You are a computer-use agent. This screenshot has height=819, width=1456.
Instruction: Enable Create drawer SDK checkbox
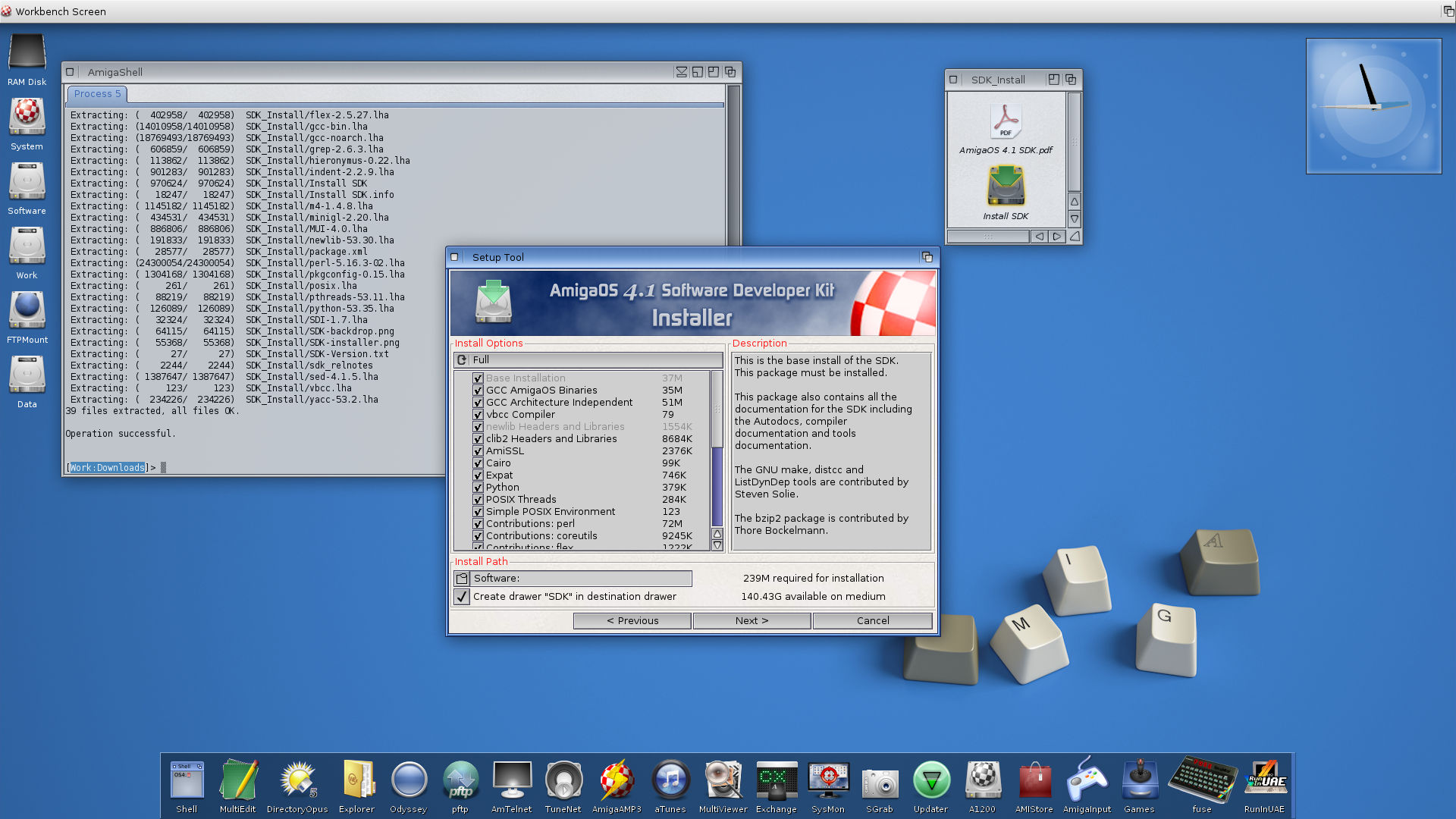tap(463, 596)
